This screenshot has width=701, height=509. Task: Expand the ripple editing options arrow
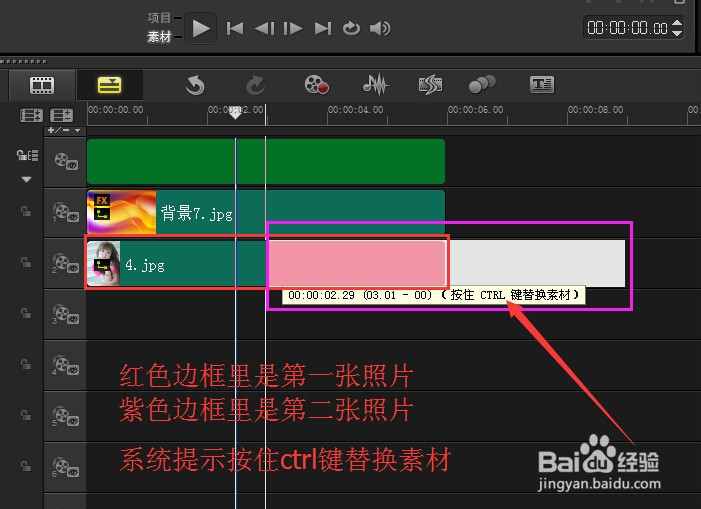pyautogui.click(x=27, y=179)
